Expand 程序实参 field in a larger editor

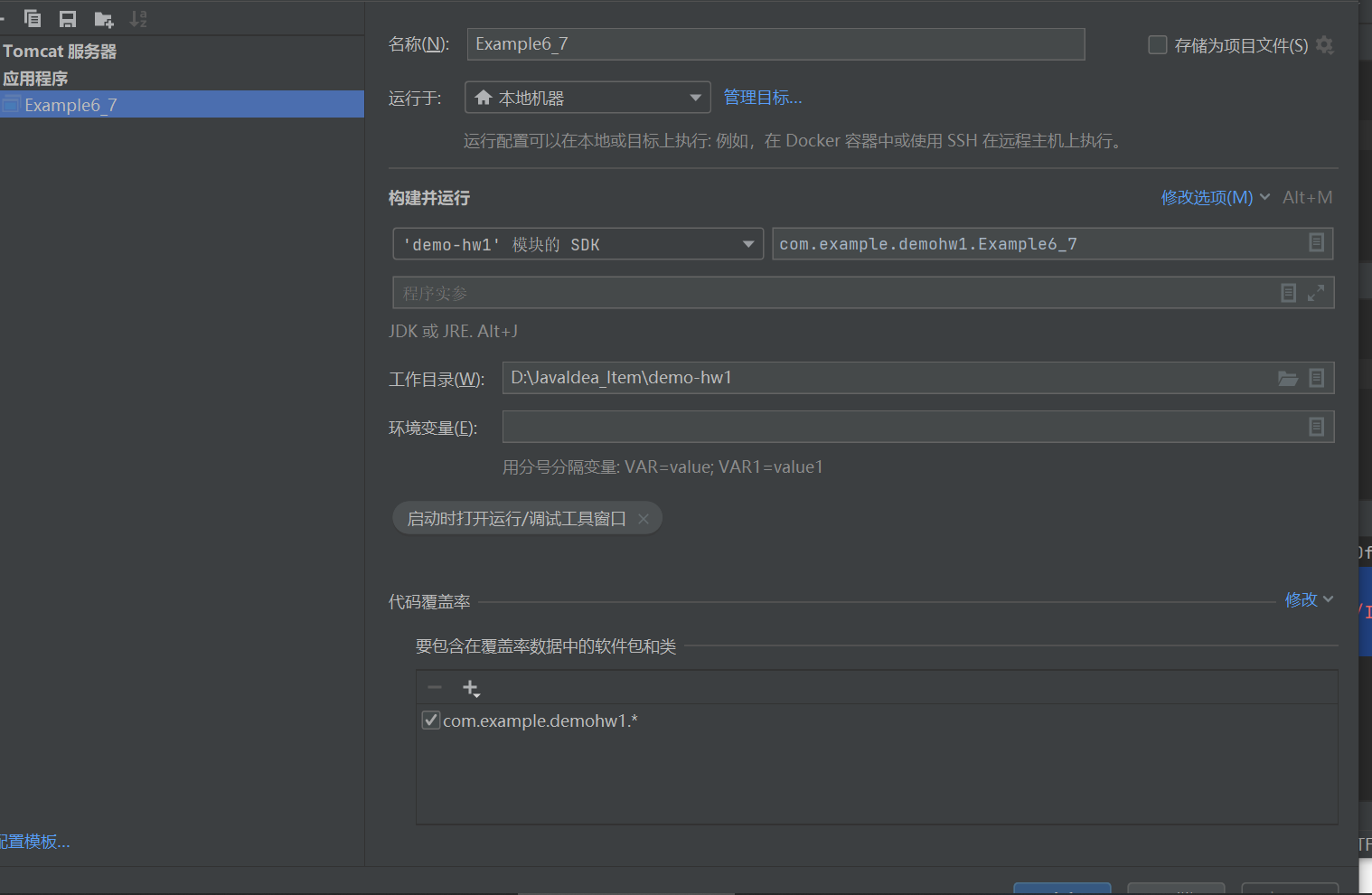pos(1317,292)
